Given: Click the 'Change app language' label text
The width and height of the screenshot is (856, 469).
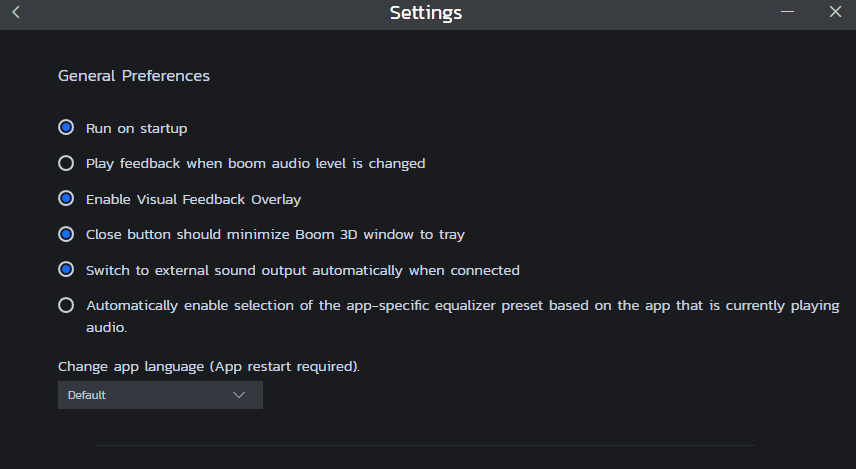Looking at the screenshot, I should point(208,366).
